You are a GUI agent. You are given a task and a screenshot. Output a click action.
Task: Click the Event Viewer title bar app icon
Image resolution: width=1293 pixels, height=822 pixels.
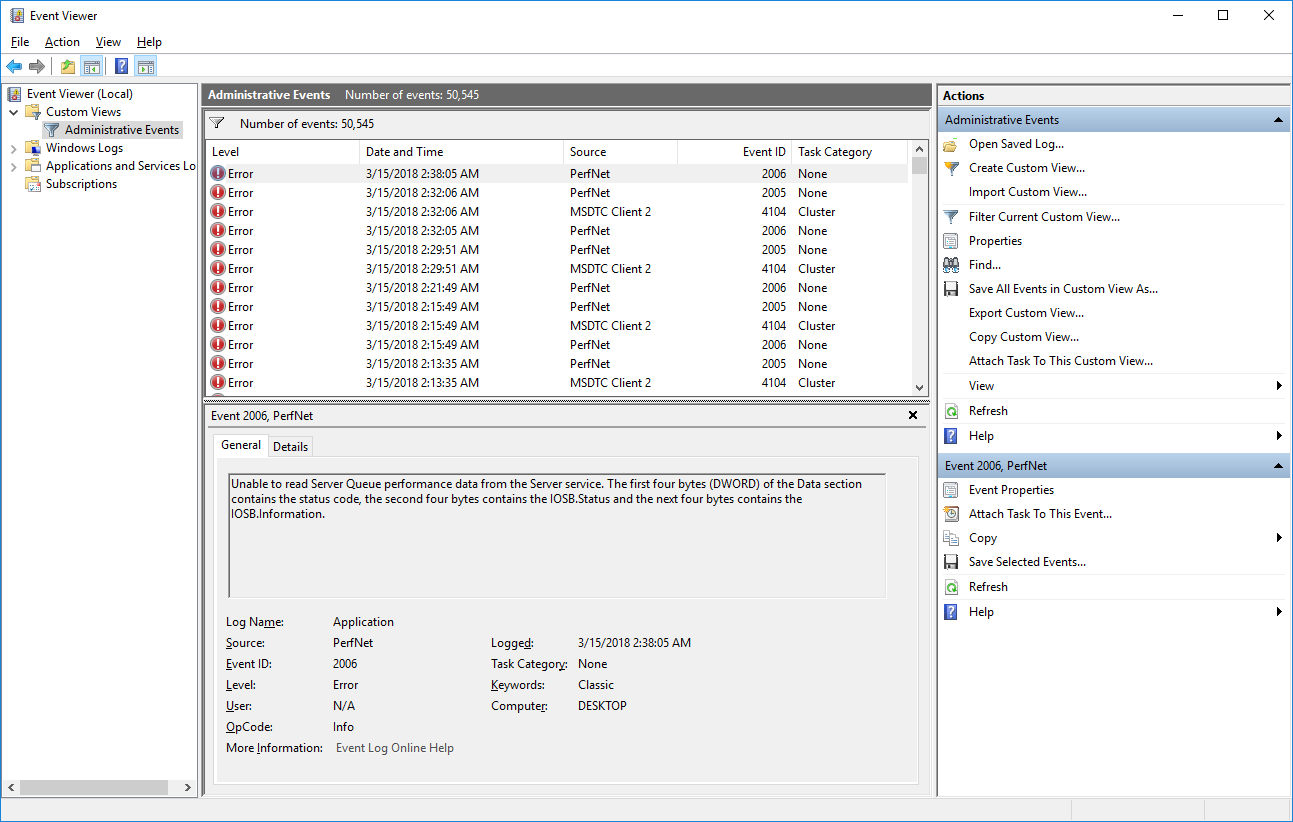click(17, 15)
